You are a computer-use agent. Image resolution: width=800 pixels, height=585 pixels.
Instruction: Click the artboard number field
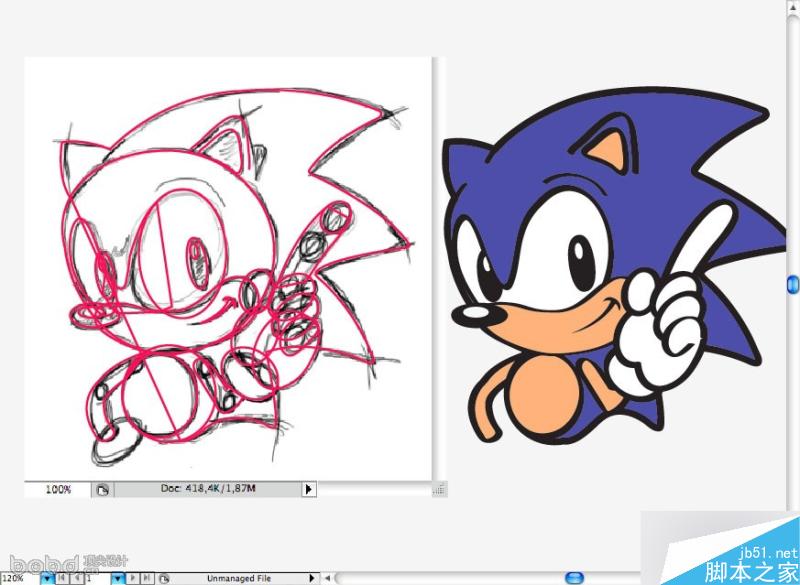coord(98,579)
